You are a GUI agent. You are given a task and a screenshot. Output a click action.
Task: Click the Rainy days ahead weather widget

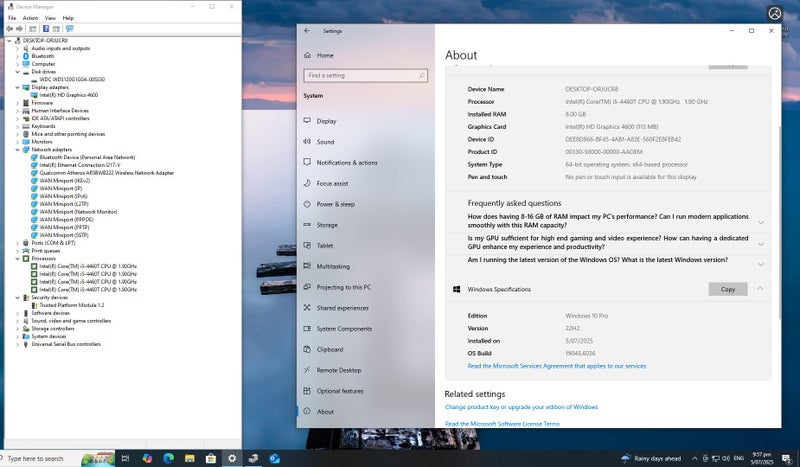pos(652,458)
